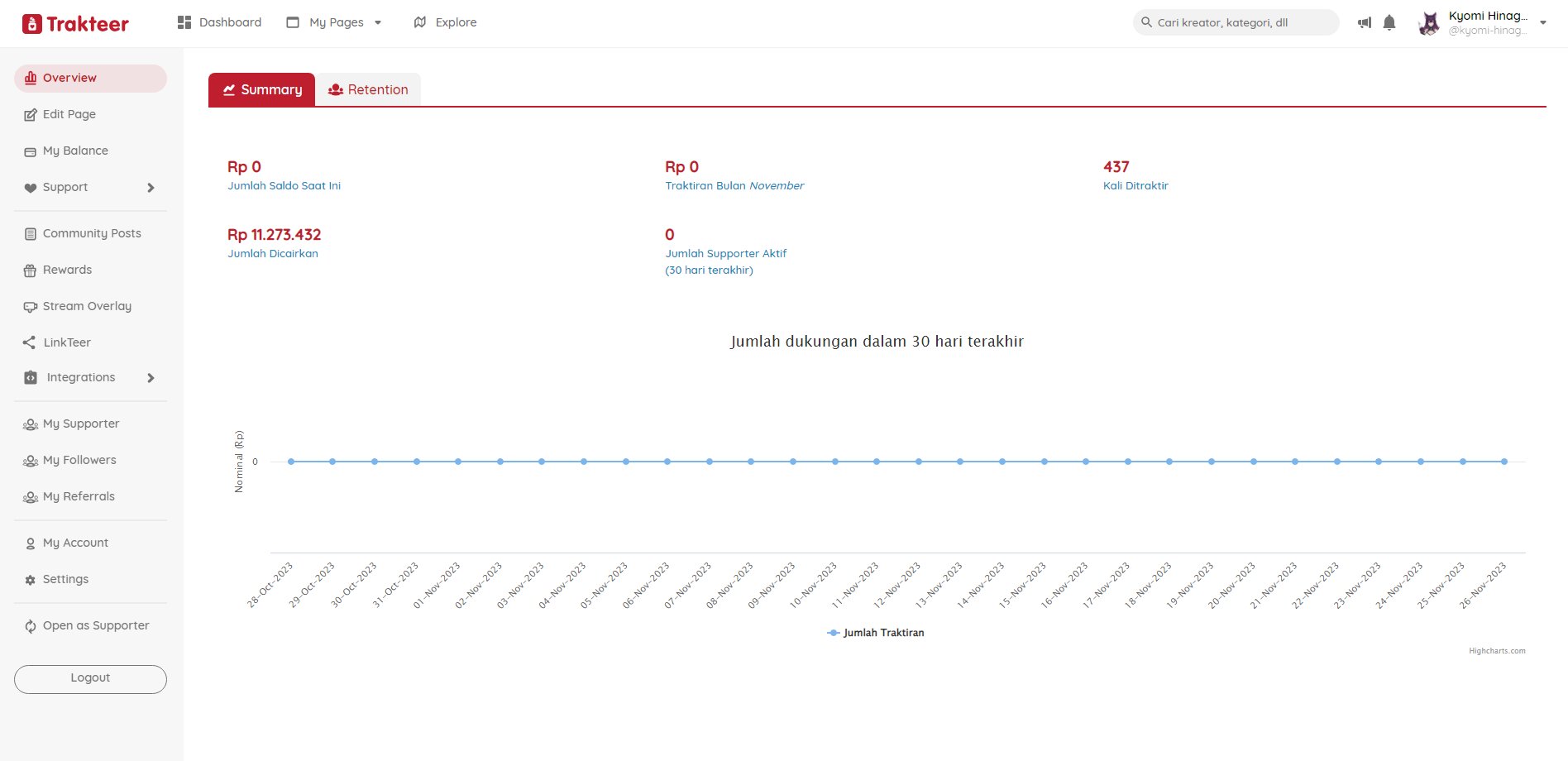Viewport: 1568px width, 761px height.
Task: Open the notifications bell
Action: click(x=1389, y=22)
